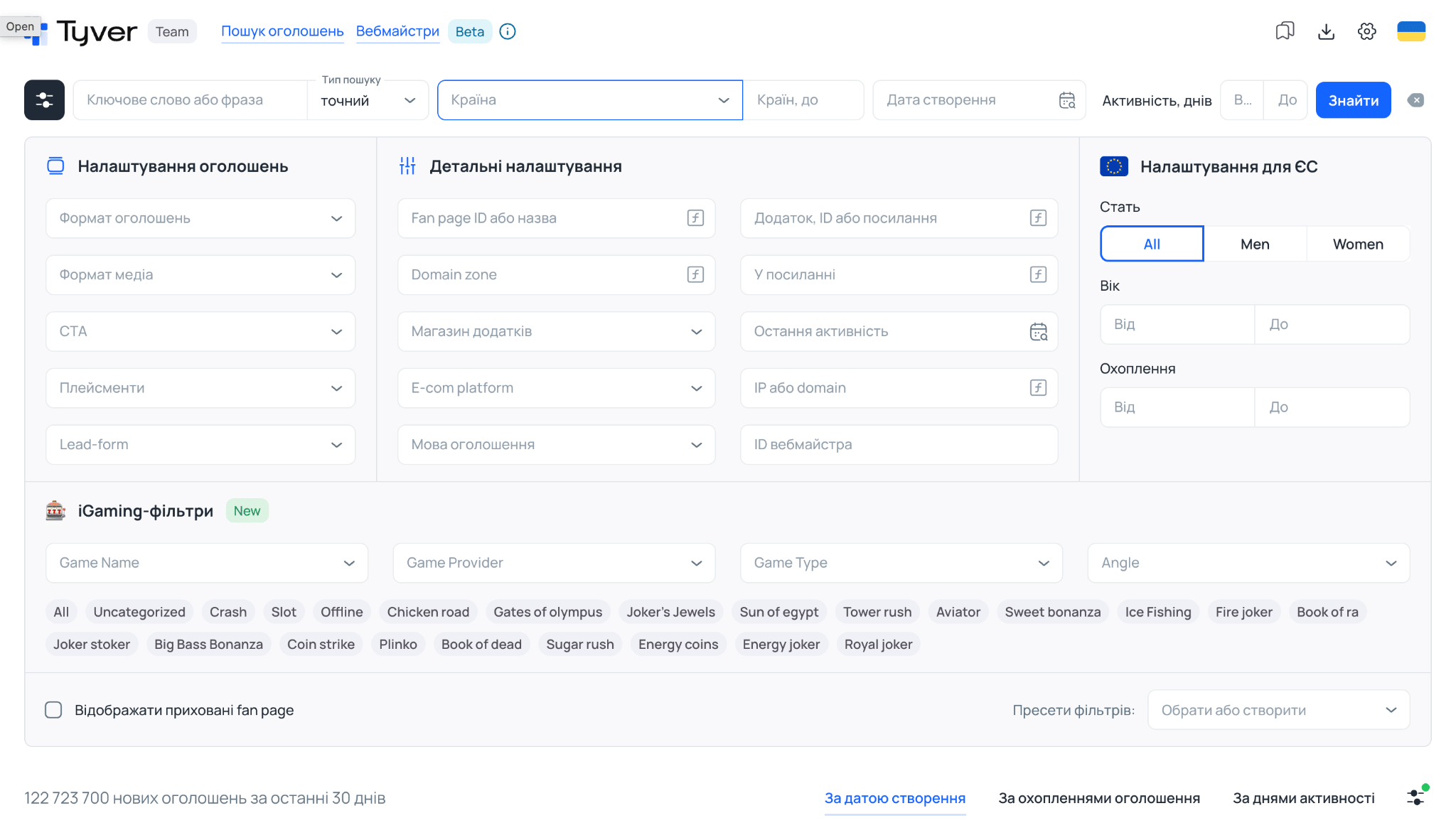The height and width of the screenshot is (823, 1456).
Task: Select the Chicken road chip
Action: tap(428, 612)
